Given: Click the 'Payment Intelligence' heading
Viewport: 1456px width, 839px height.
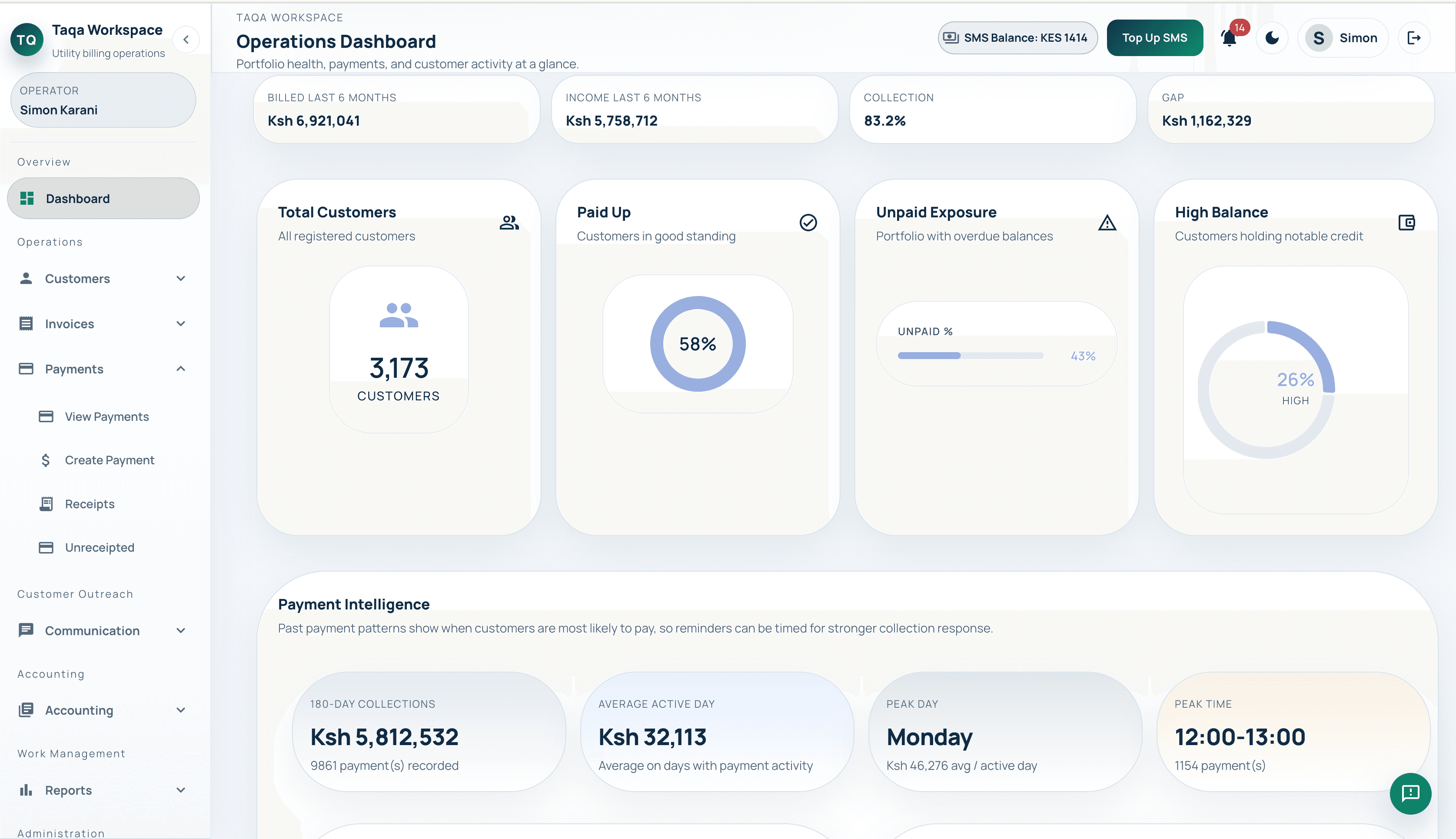Looking at the screenshot, I should click(x=354, y=604).
